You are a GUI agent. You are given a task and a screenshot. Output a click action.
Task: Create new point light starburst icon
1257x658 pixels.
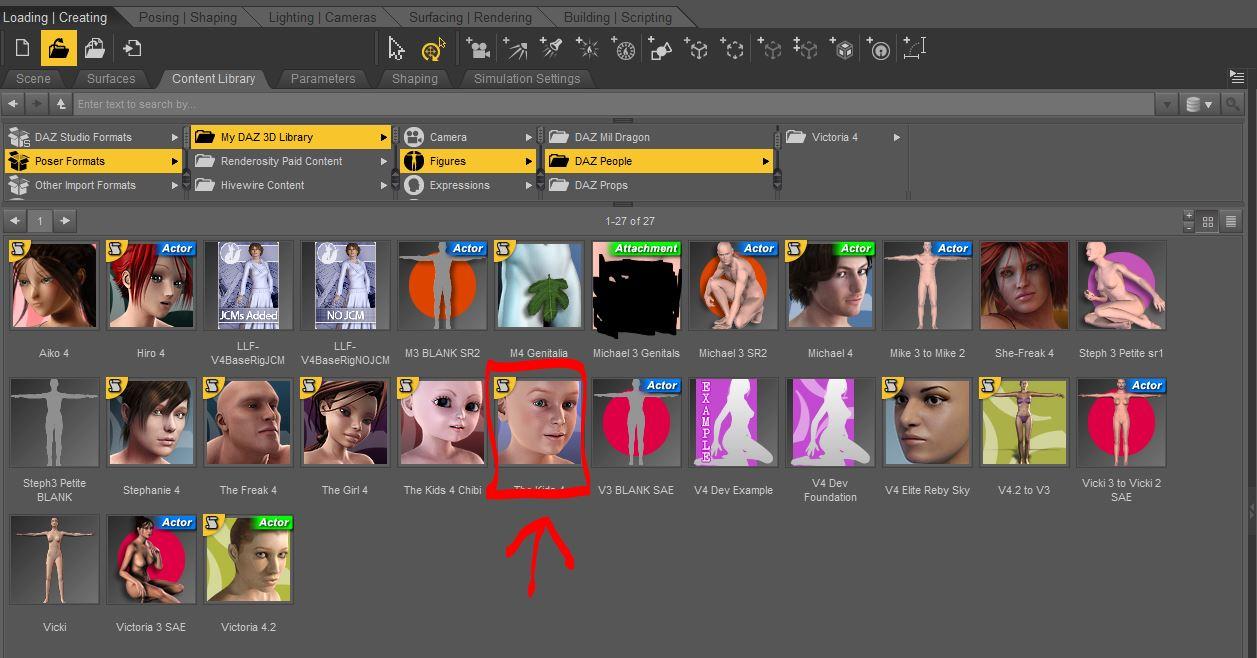pyautogui.click(x=588, y=48)
